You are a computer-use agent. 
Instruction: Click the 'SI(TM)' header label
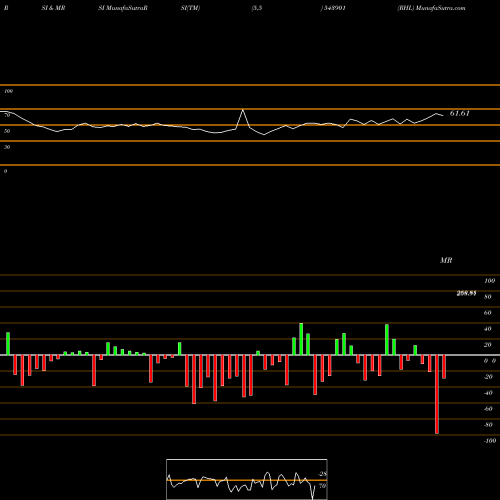(x=190, y=8)
